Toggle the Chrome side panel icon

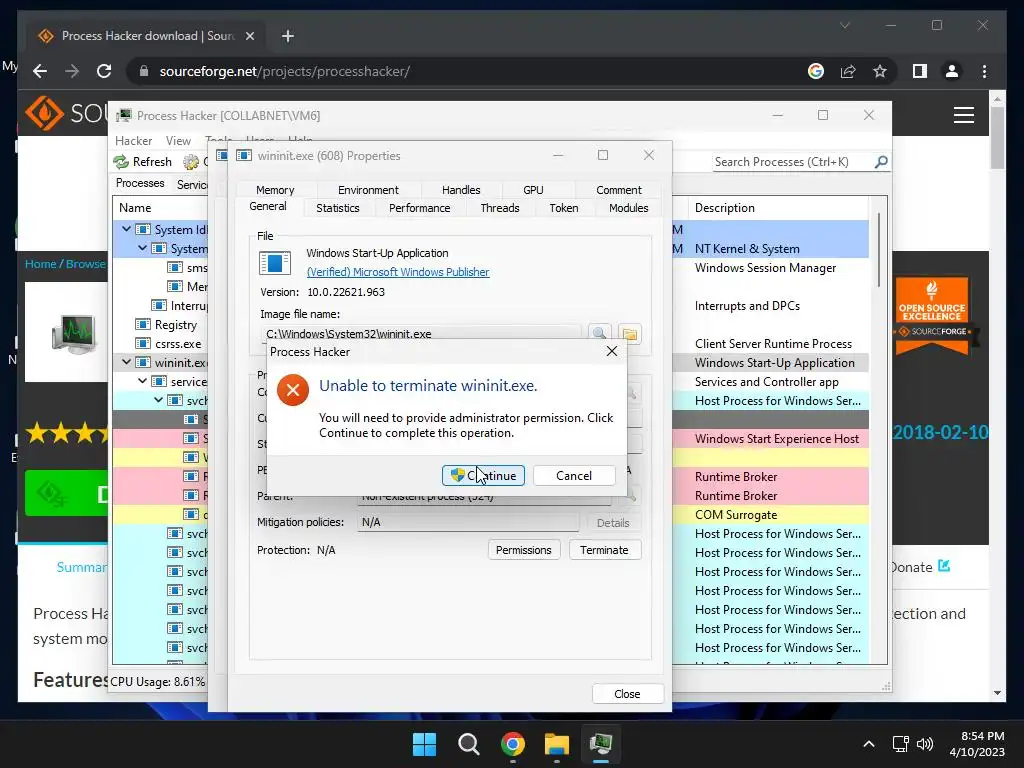(x=920, y=71)
